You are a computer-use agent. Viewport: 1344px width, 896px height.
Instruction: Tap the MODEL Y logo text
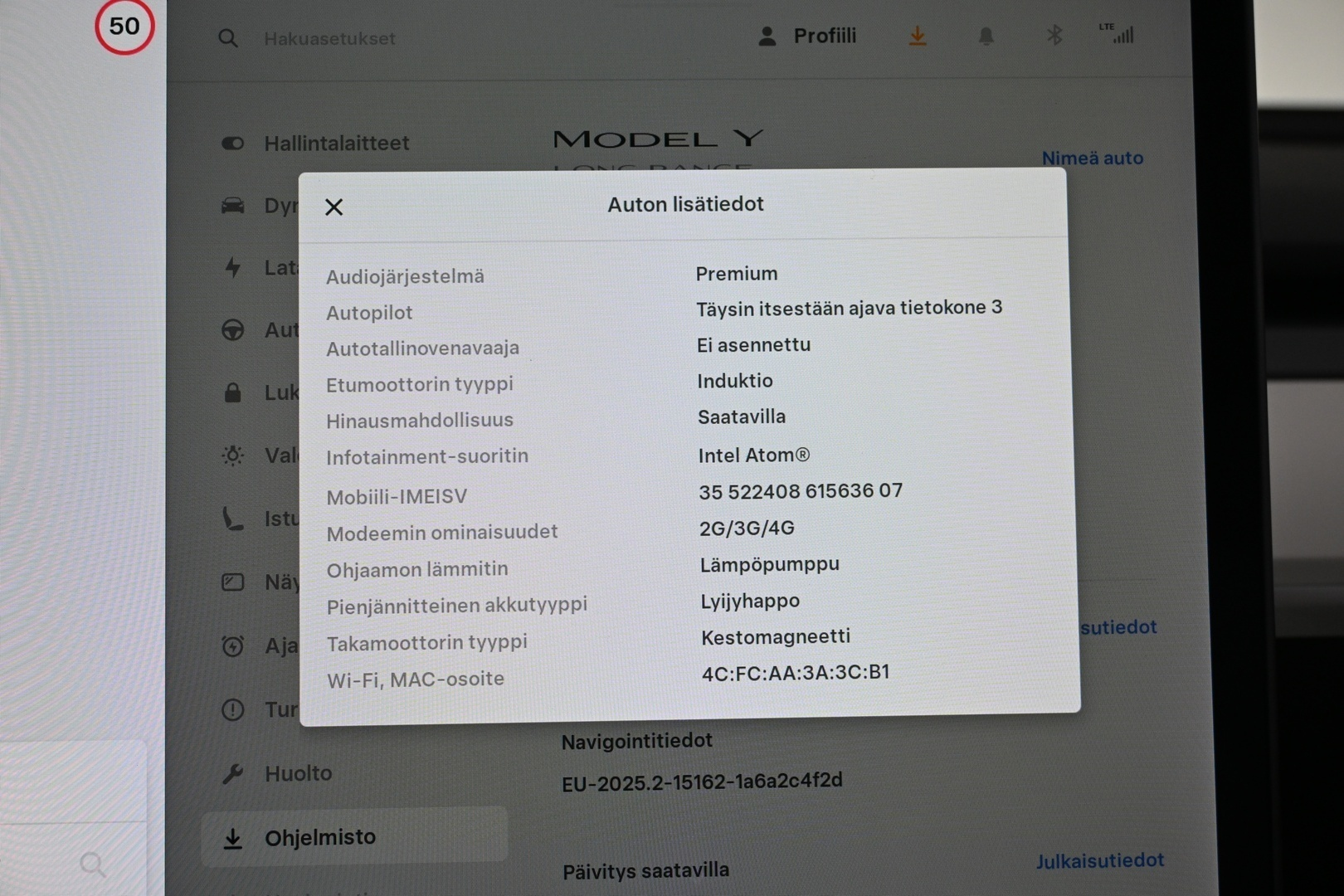pyautogui.click(x=658, y=139)
